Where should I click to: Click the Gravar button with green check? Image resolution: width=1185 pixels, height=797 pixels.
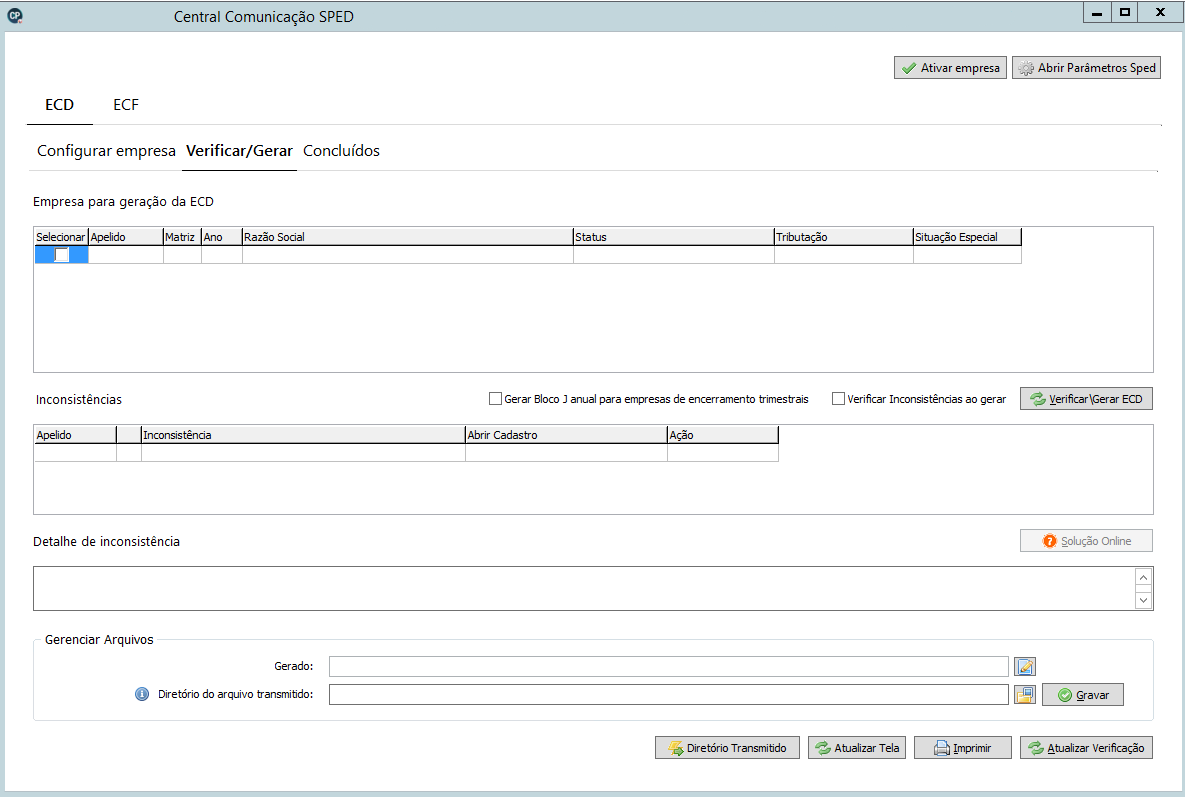(x=1082, y=695)
